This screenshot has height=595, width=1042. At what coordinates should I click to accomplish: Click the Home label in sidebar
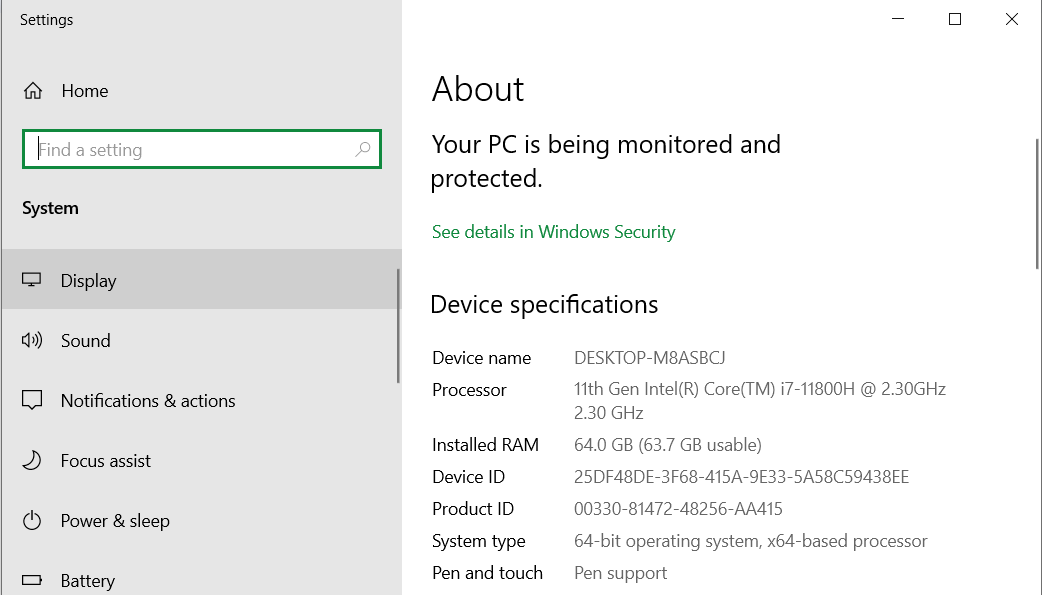[85, 91]
